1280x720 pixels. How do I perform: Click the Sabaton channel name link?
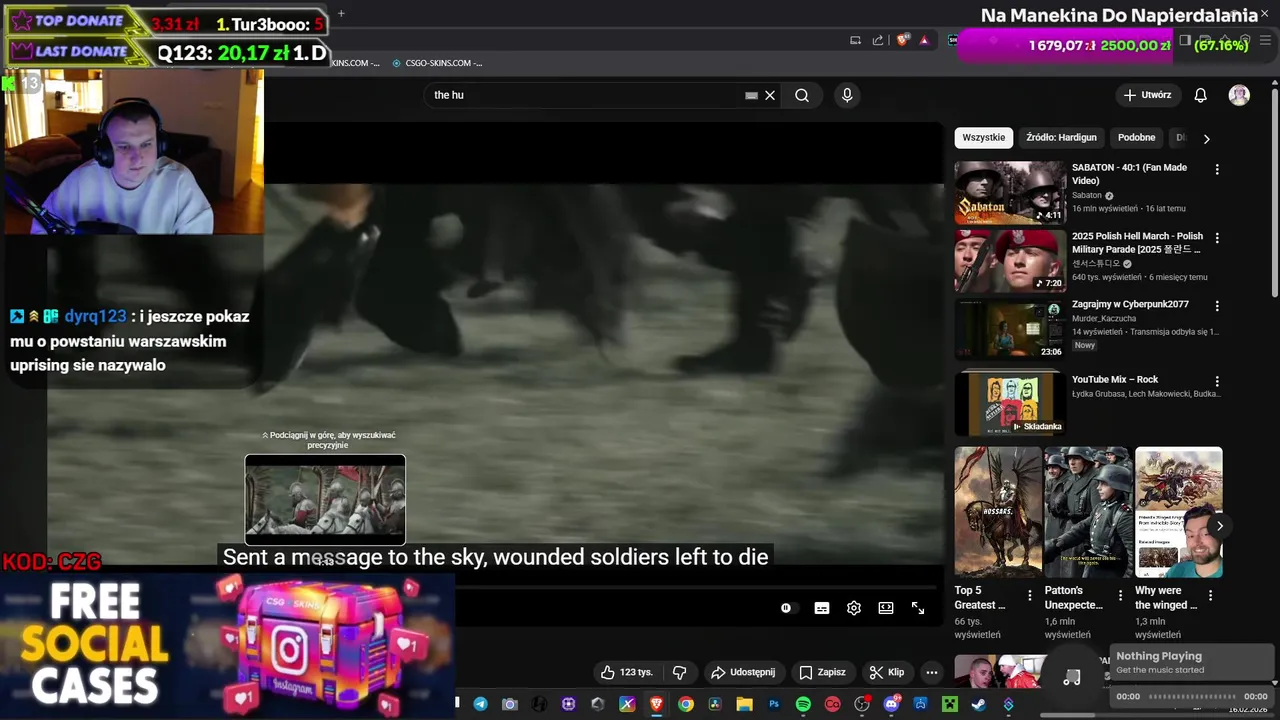[x=1086, y=195]
